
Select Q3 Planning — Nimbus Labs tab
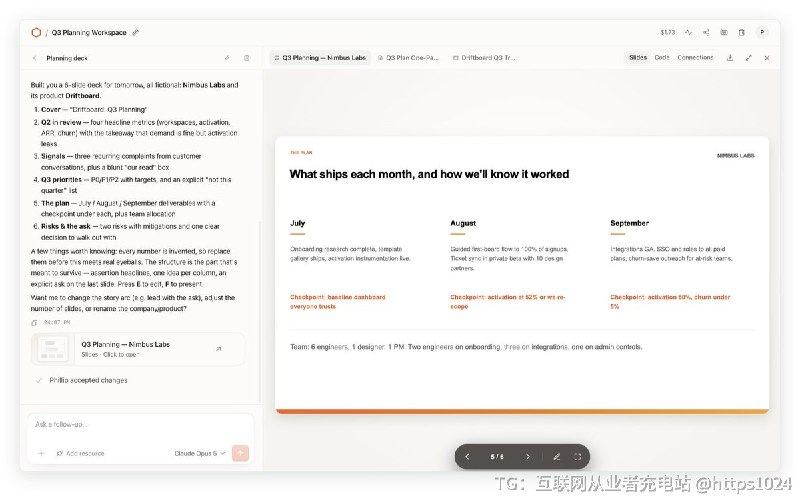[320, 58]
